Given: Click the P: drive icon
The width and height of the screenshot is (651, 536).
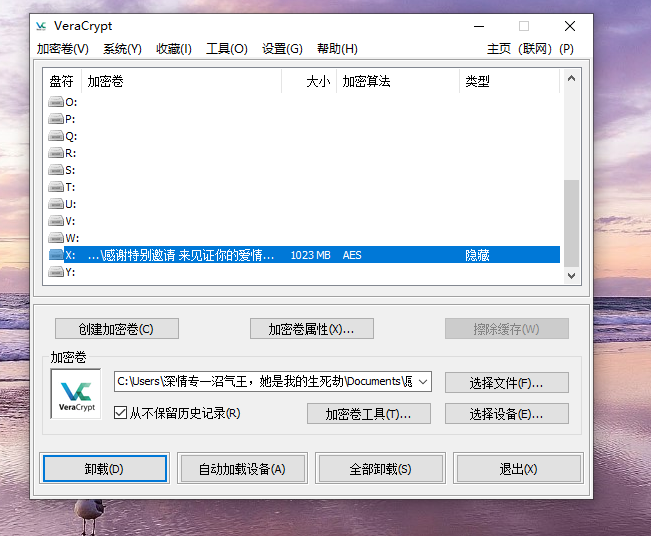Looking at the screenshot, I should [56, 119].
